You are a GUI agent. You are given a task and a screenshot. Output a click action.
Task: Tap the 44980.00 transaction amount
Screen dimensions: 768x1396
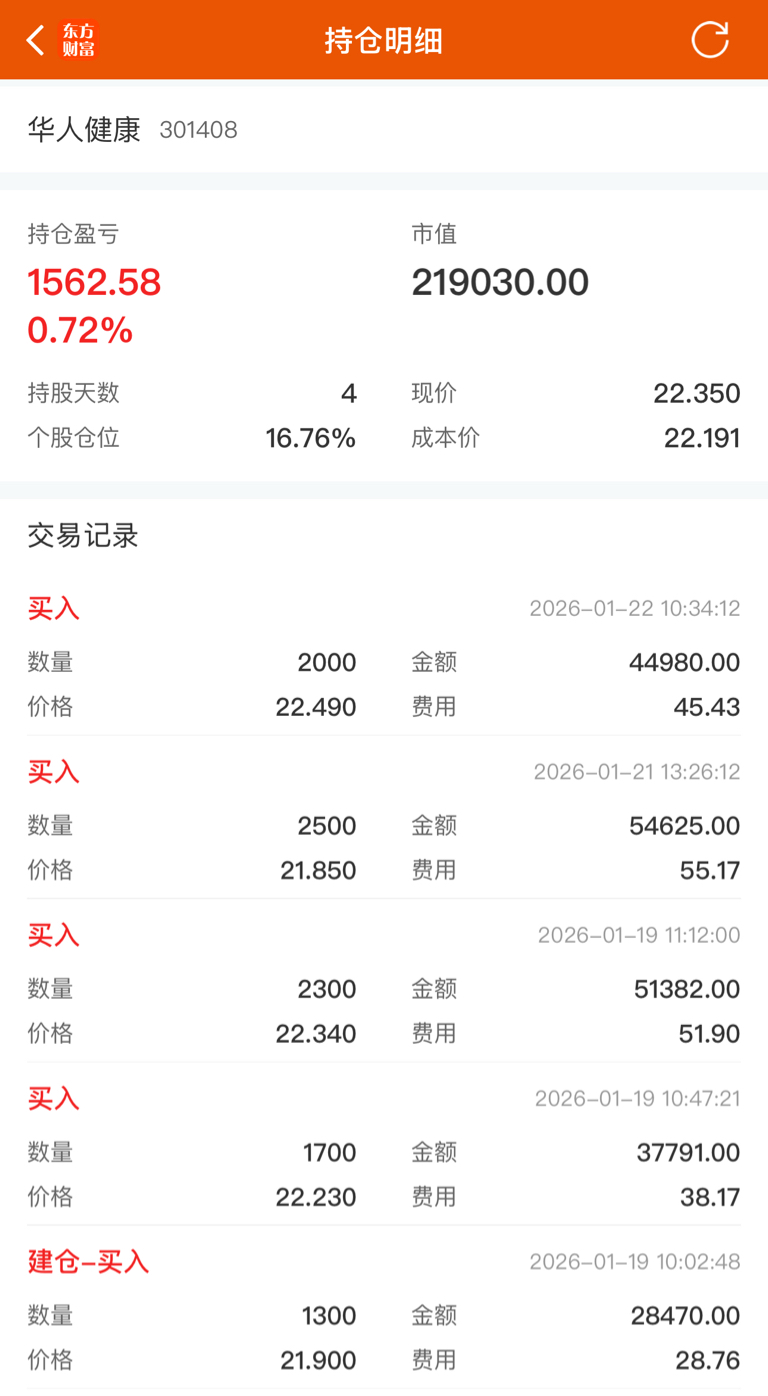pos(684,663)
